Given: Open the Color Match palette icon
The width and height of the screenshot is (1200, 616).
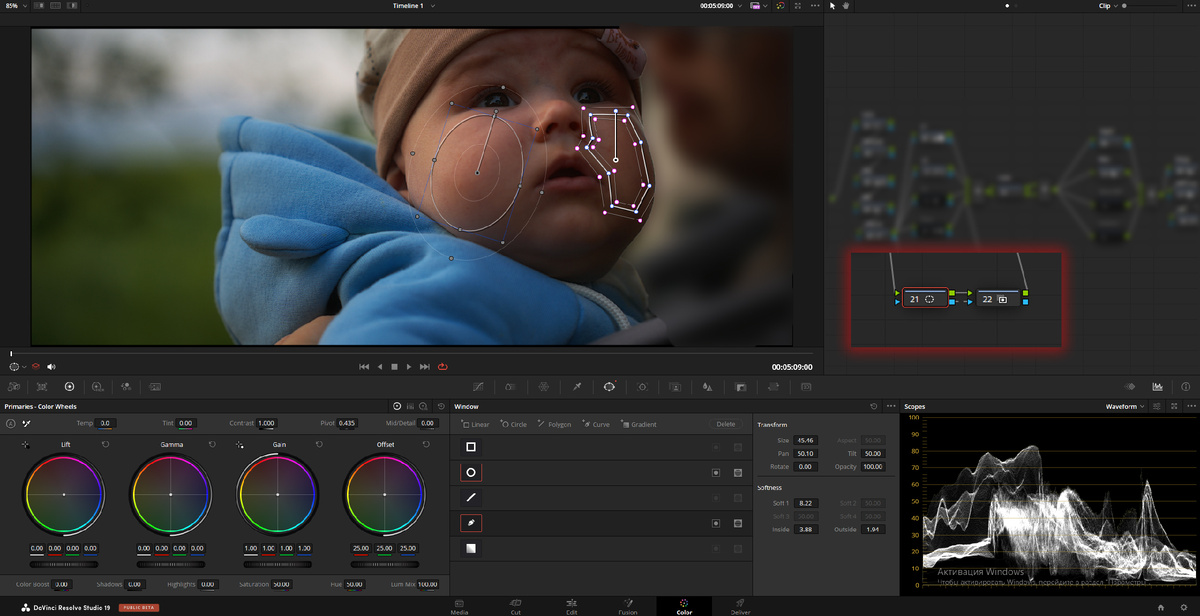Looking at the screenshot, I should click(x=42, y=386).
